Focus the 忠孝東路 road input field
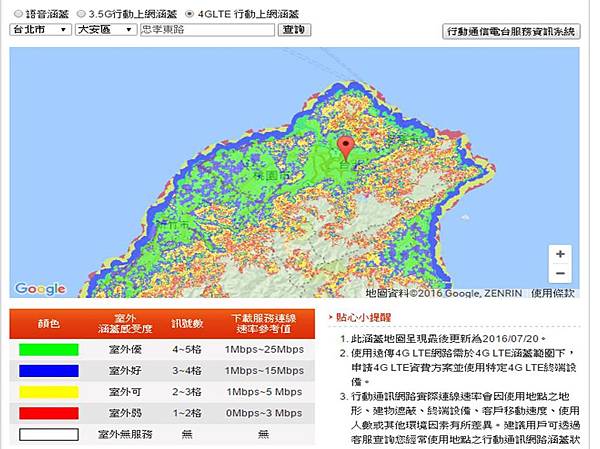Viewport: 600px width, 449px height. coord(207,30)
